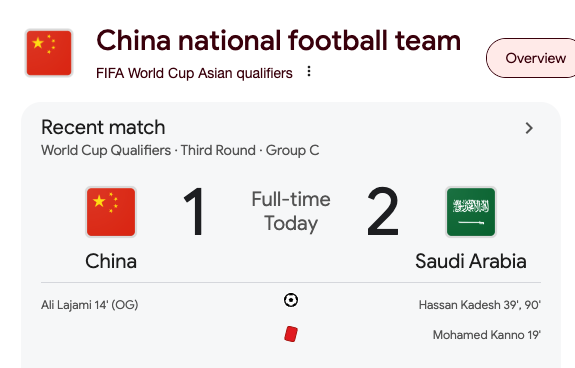The image size is (575, 368).
Task: Open the three-dot more options menu
Action: pos(309,71)
